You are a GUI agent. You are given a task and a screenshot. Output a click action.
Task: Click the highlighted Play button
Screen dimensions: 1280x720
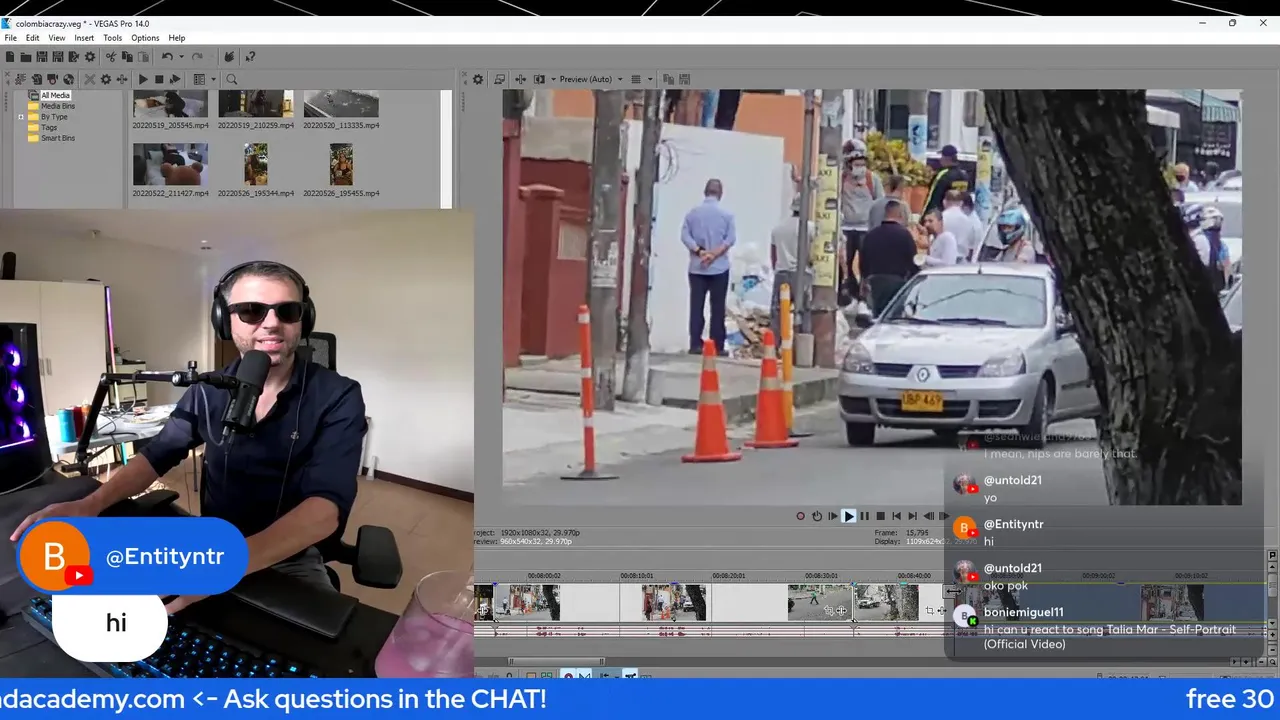click(849, 516)
